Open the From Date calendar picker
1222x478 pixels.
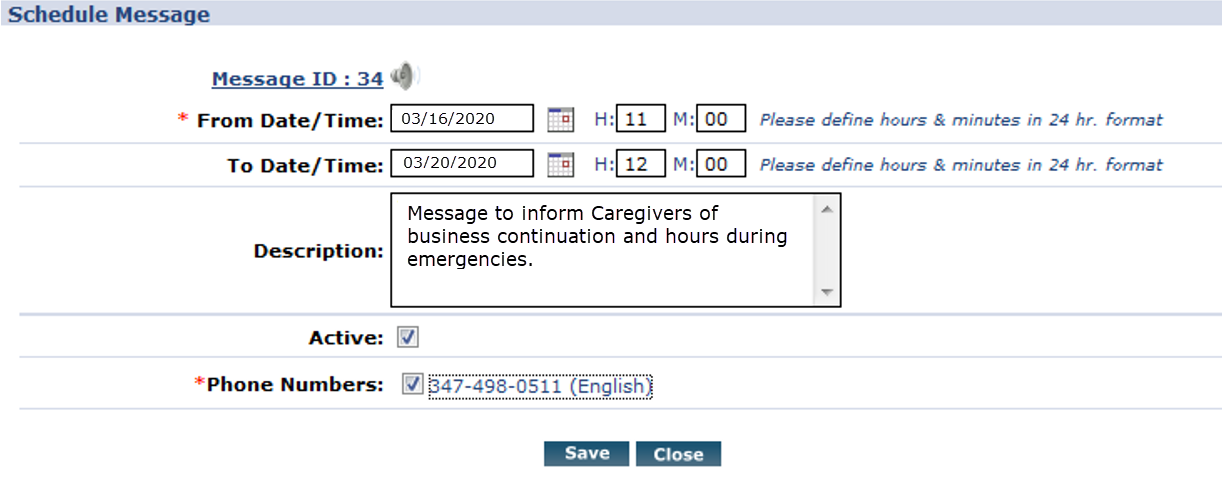point(561,120)
